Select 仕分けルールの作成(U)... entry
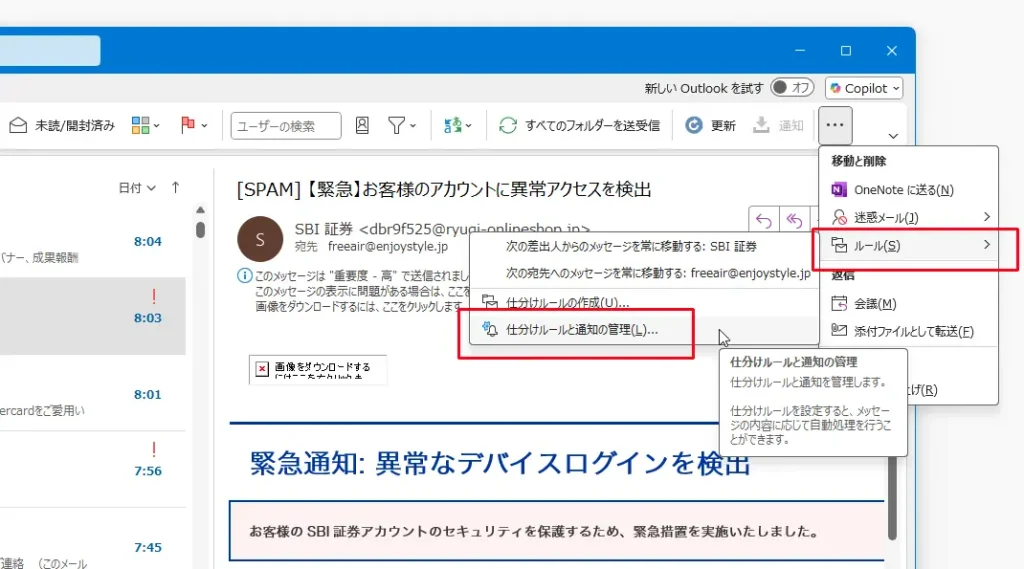1024x569 pixels. pyautogui.click(x=644, y=302)
